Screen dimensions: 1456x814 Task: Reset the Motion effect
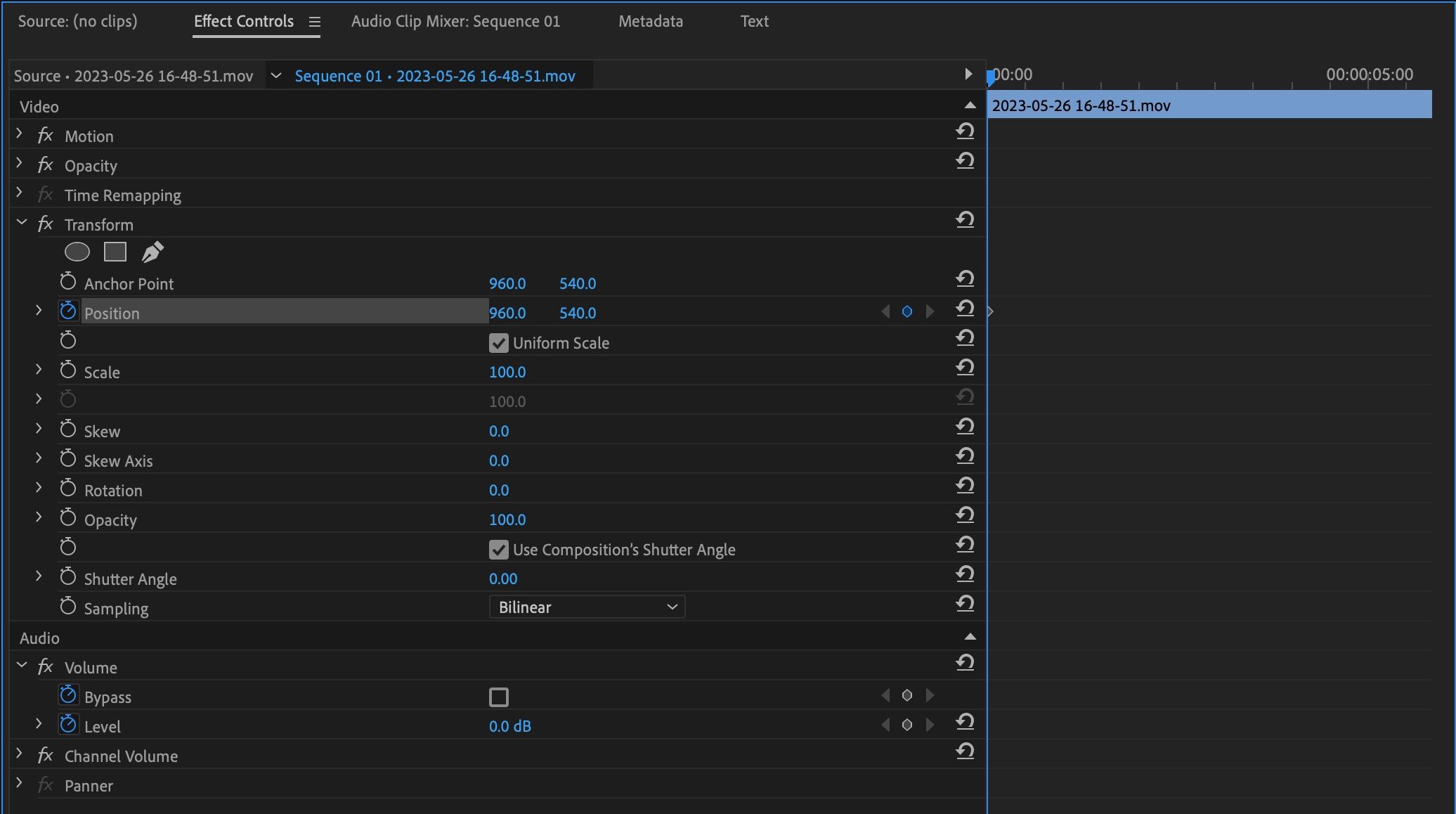point(965,131)
